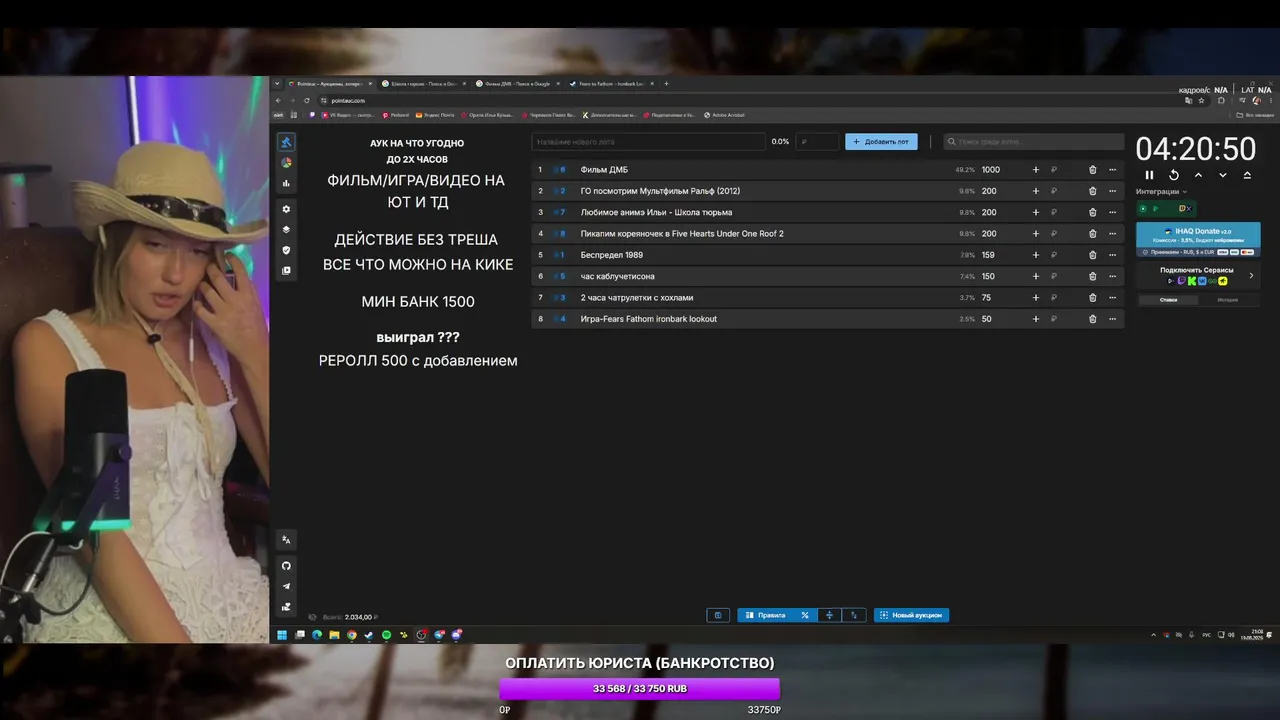Reload the browser page
Screen dimensions: 1280x720
(x=306, y=100)
